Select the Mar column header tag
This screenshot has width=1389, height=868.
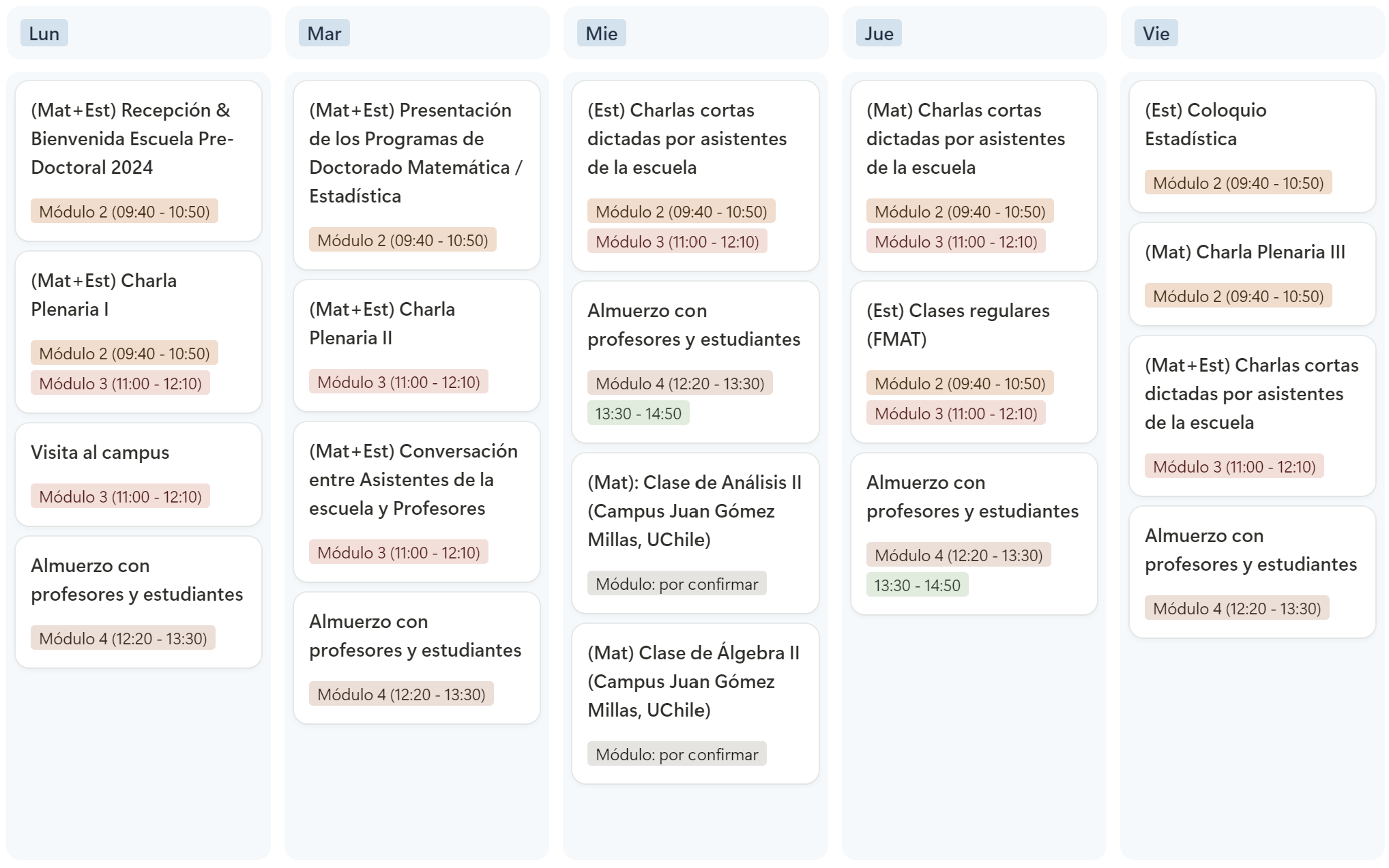(324, 33)
